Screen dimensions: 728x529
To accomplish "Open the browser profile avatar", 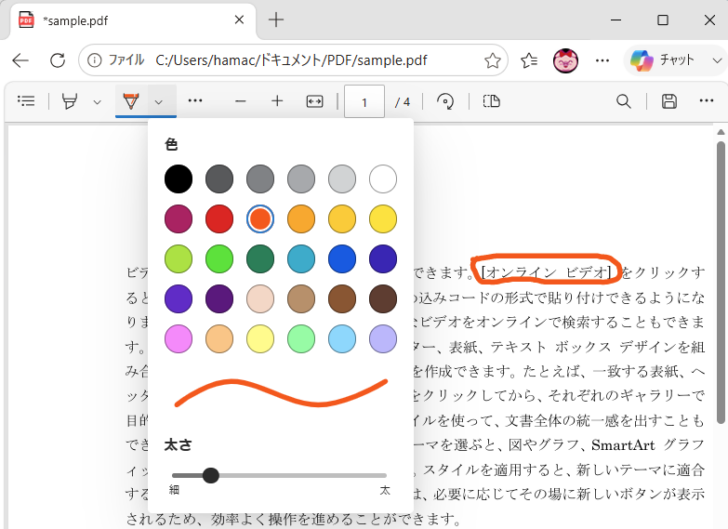I will pos(566,60).
